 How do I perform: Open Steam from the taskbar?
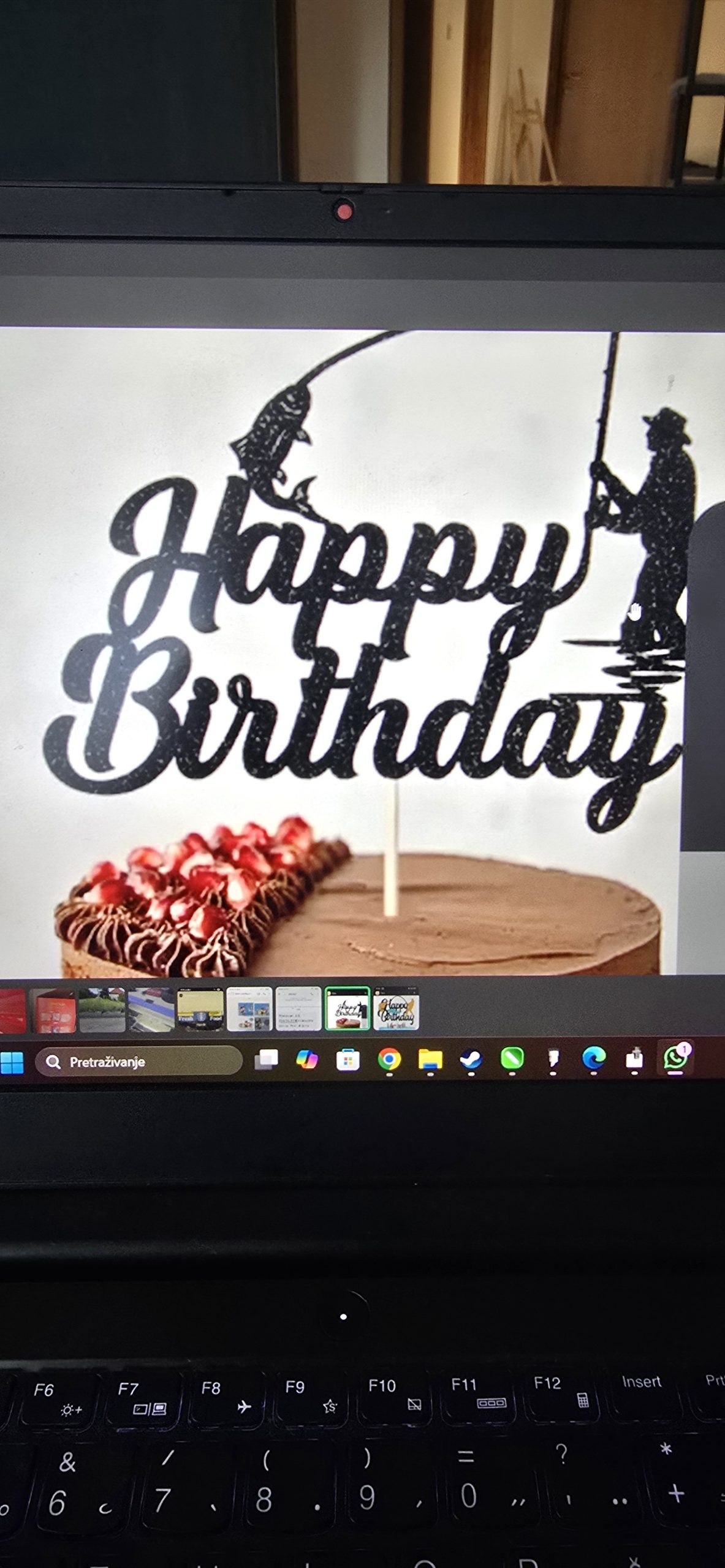[471, 1059]
